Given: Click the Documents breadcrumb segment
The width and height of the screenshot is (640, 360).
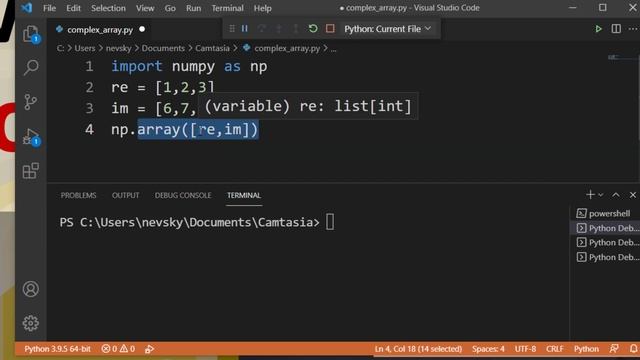Looking at the screenshot, I should (x=163, y=48).
